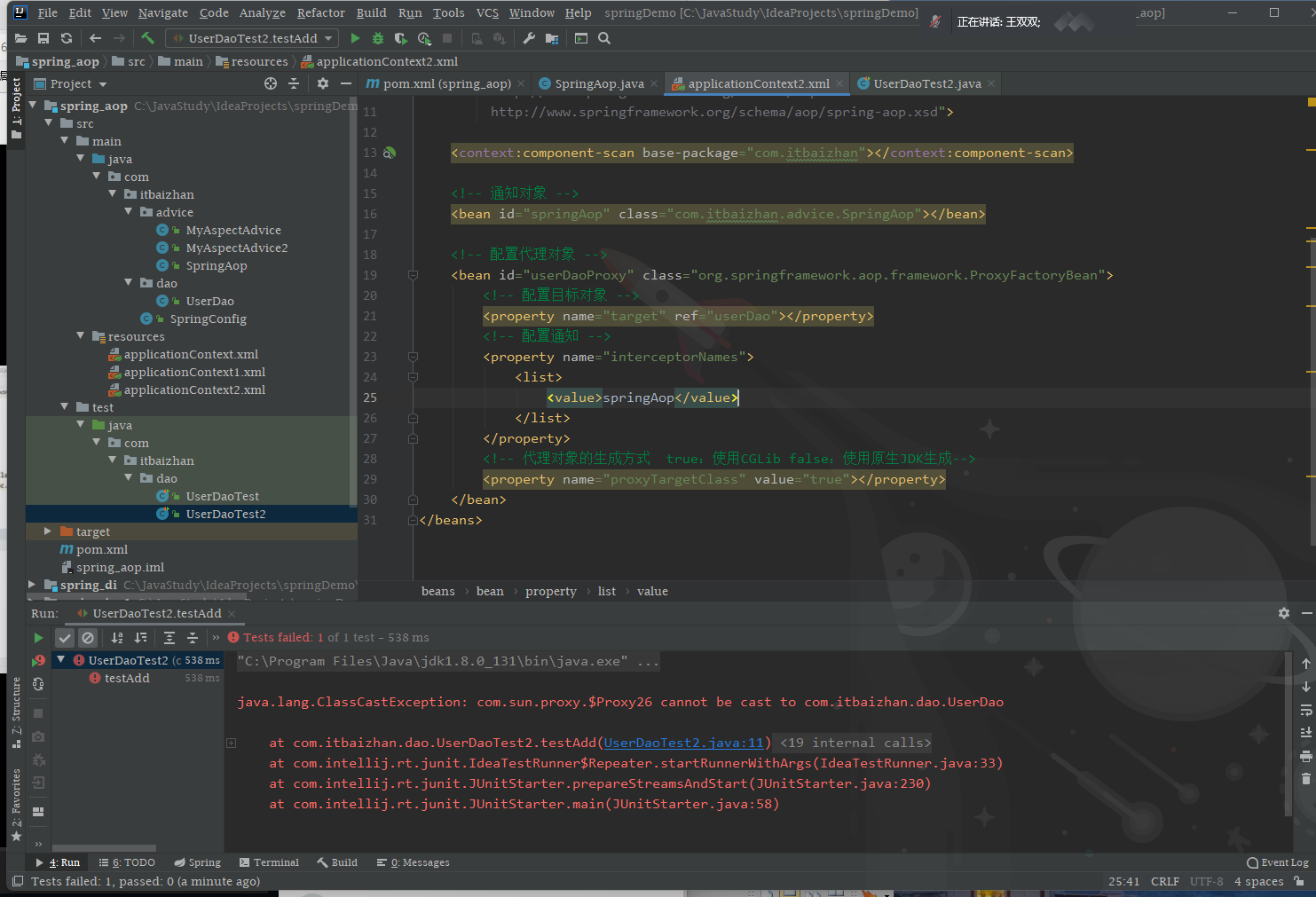The height and width of the screenshot is (897, 1316).
Task: Toggle soft-wrap in console output
Action: [x=1305, y=710]
